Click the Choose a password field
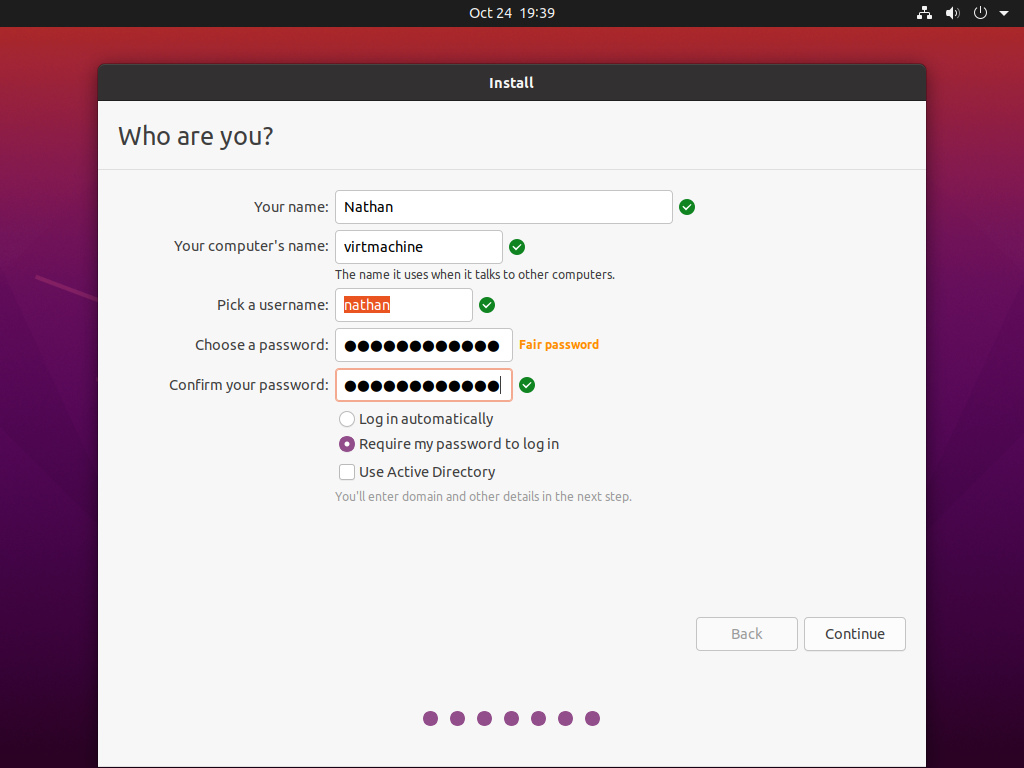The width and height of the screenshot is (1024, 768). [x=423, y=345]
